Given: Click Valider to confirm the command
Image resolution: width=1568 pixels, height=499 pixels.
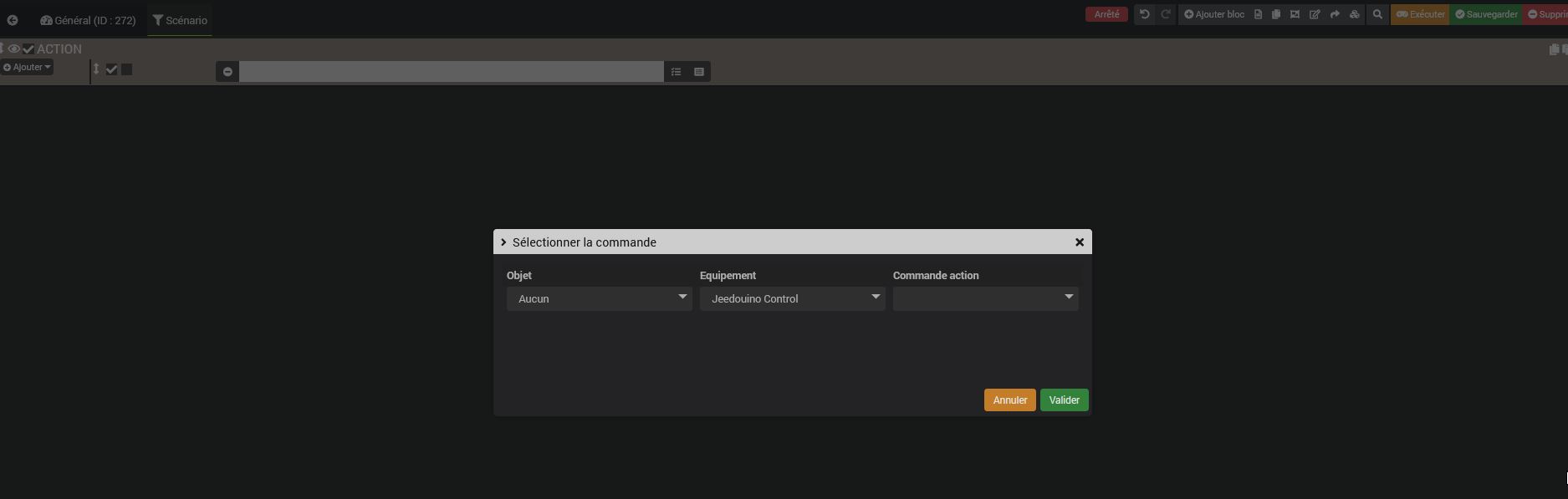Looking at the screenshot, I should click(x=1065, y=400).
